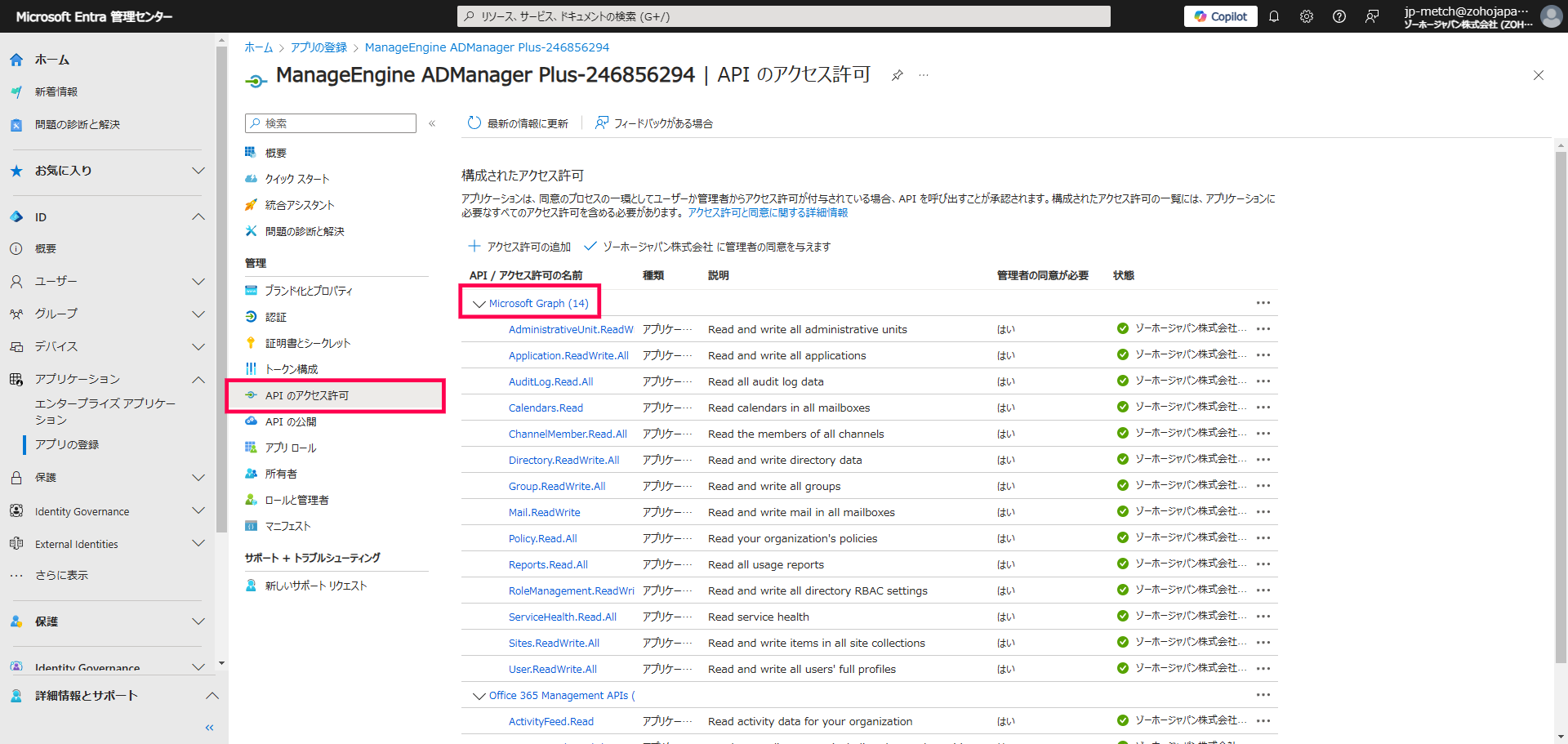1568x744 pixels.
Task: Refresh with 最新の情報に更新
Action: (518, 123)
